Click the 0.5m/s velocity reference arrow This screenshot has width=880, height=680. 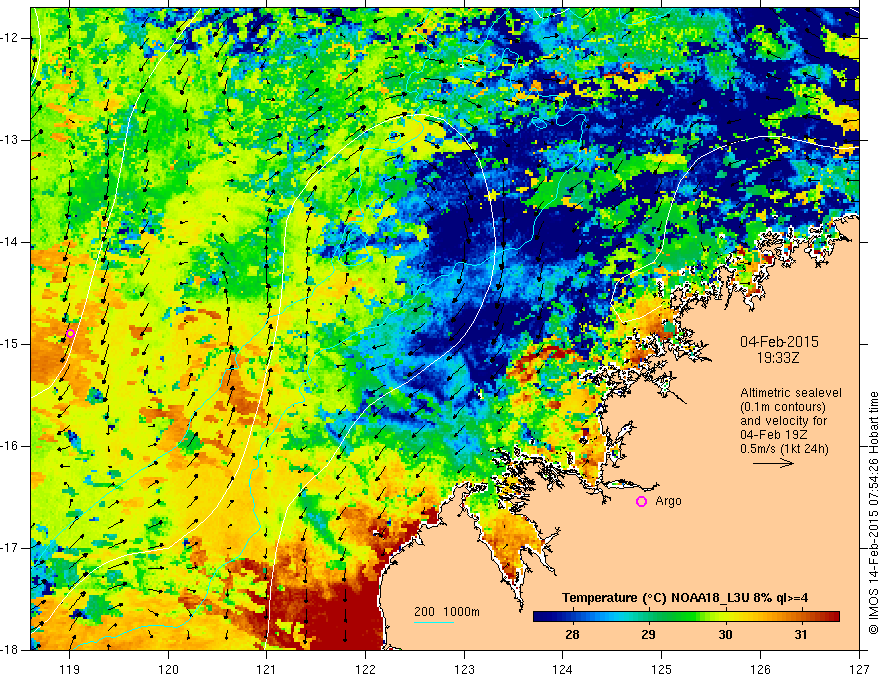pos(773,463)
